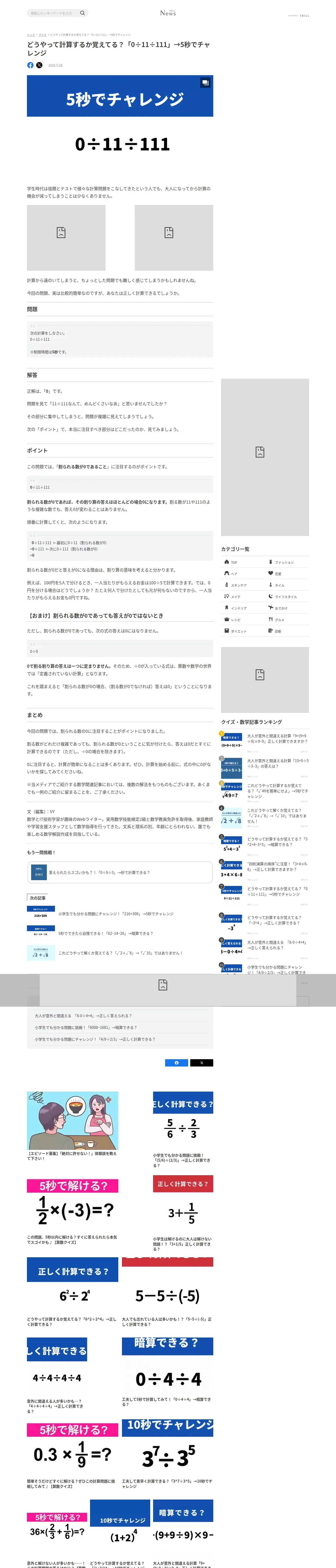The image size is (336, 1568).
Task: Open next article thumbnail √2+√8
Action: click(41, 953)
